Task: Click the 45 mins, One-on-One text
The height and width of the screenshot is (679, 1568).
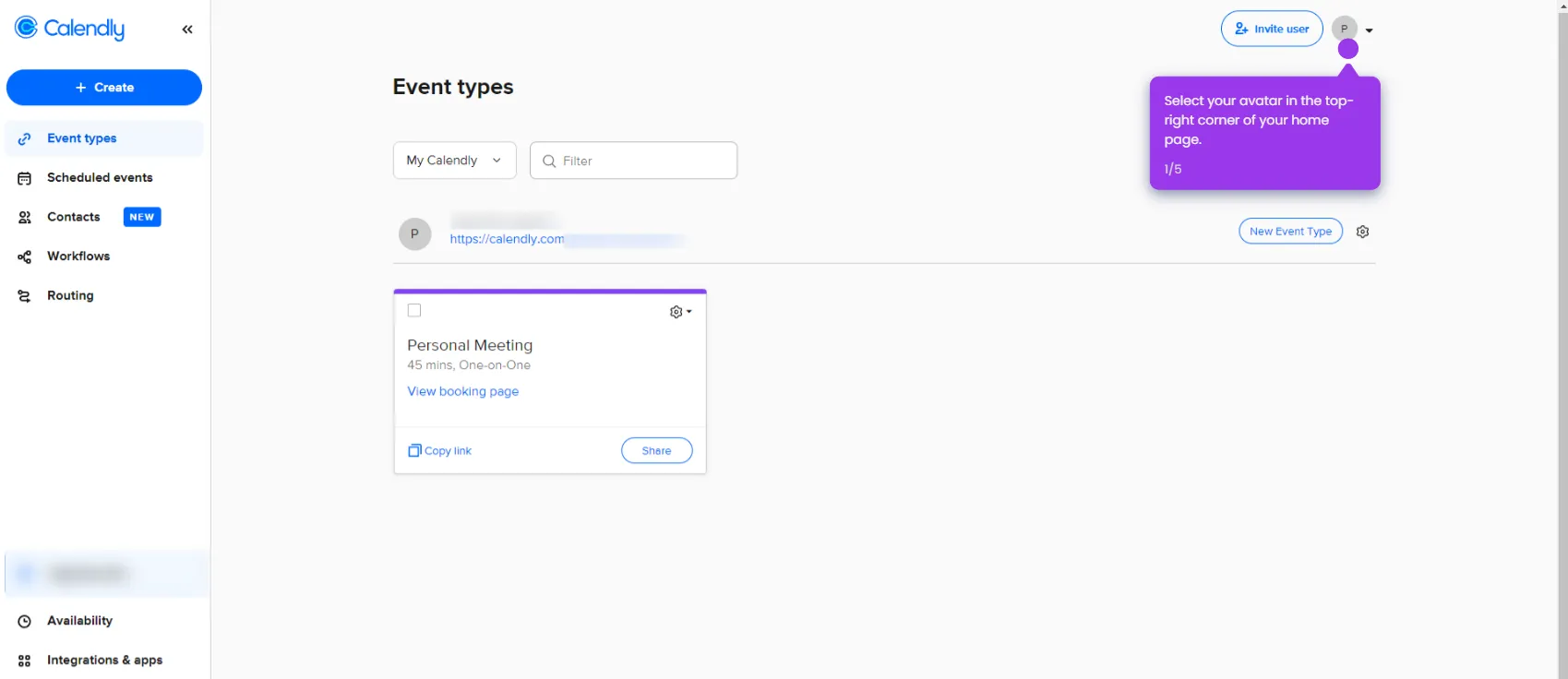Action: click(x=469, y=365)
